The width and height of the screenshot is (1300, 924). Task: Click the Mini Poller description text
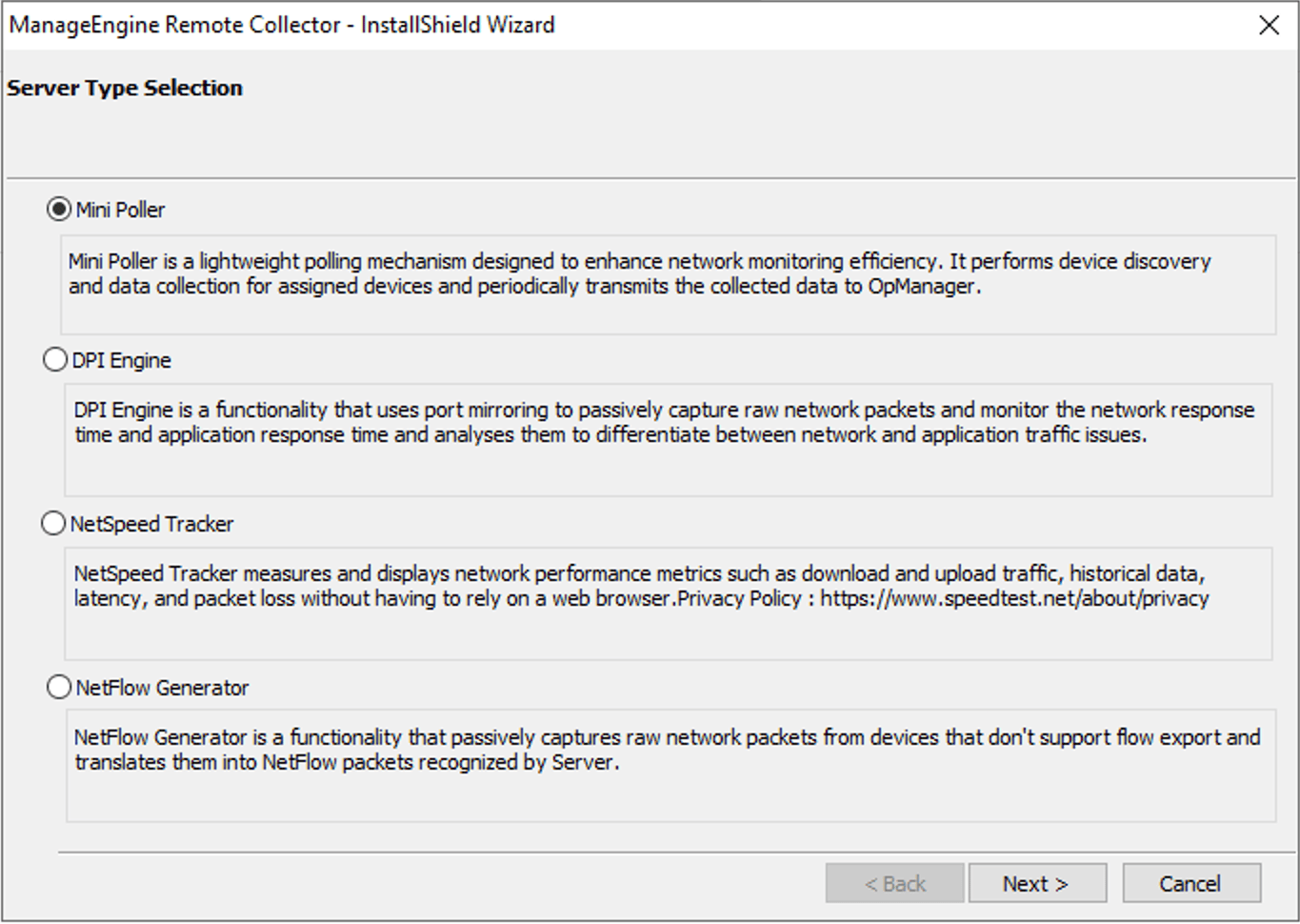[638, 274]
